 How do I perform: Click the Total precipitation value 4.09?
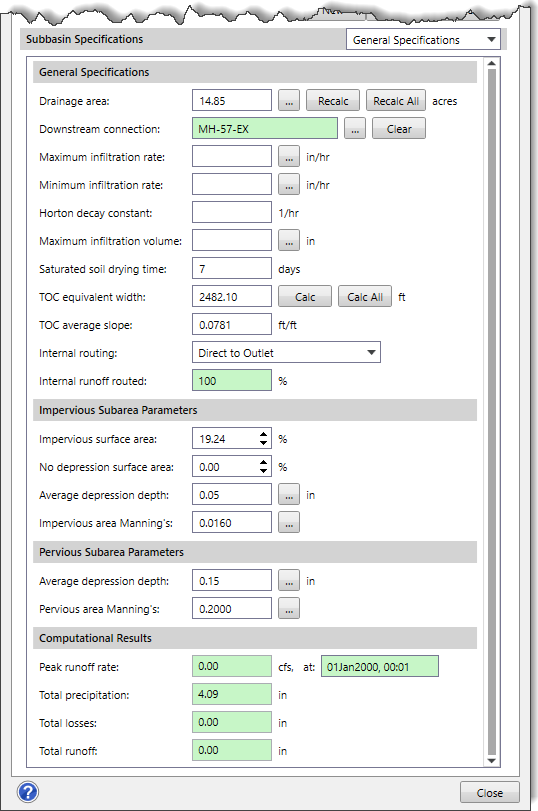232,694
